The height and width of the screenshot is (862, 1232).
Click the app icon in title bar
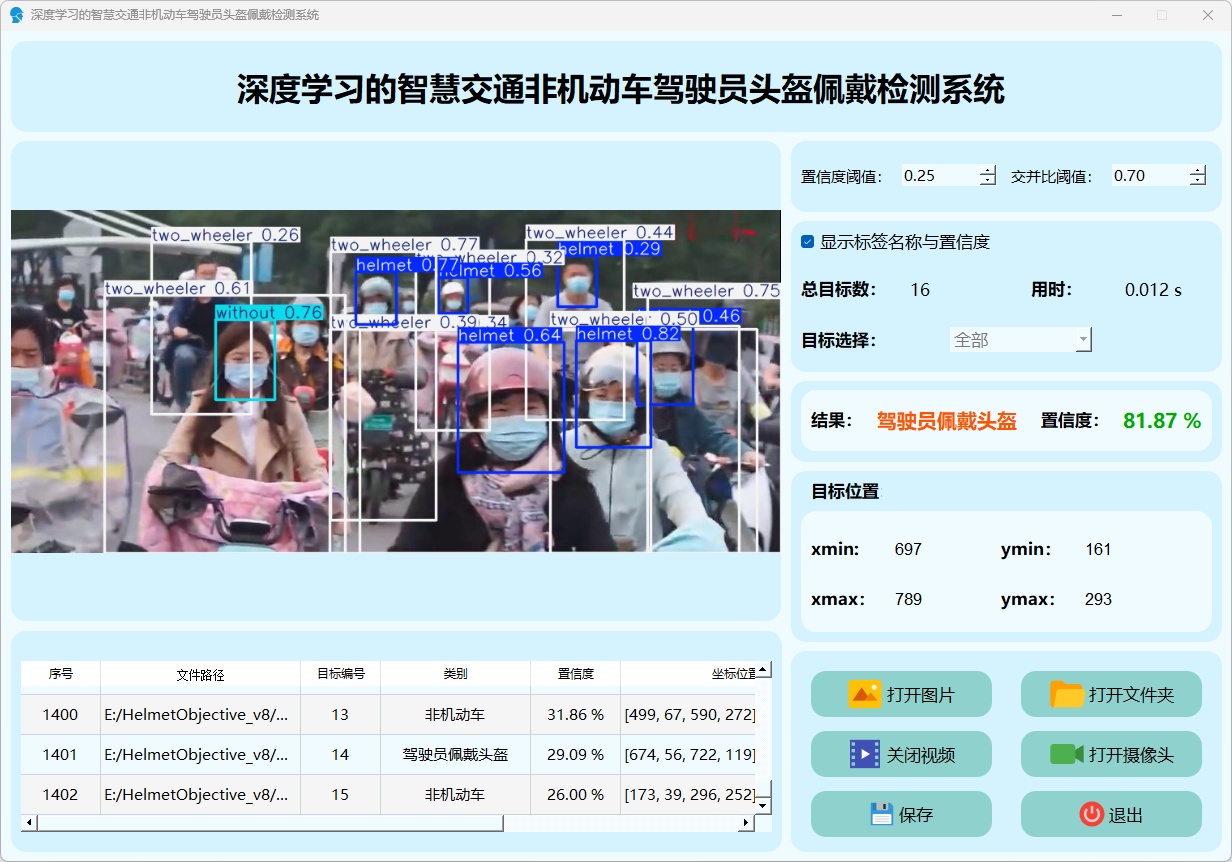16,15
